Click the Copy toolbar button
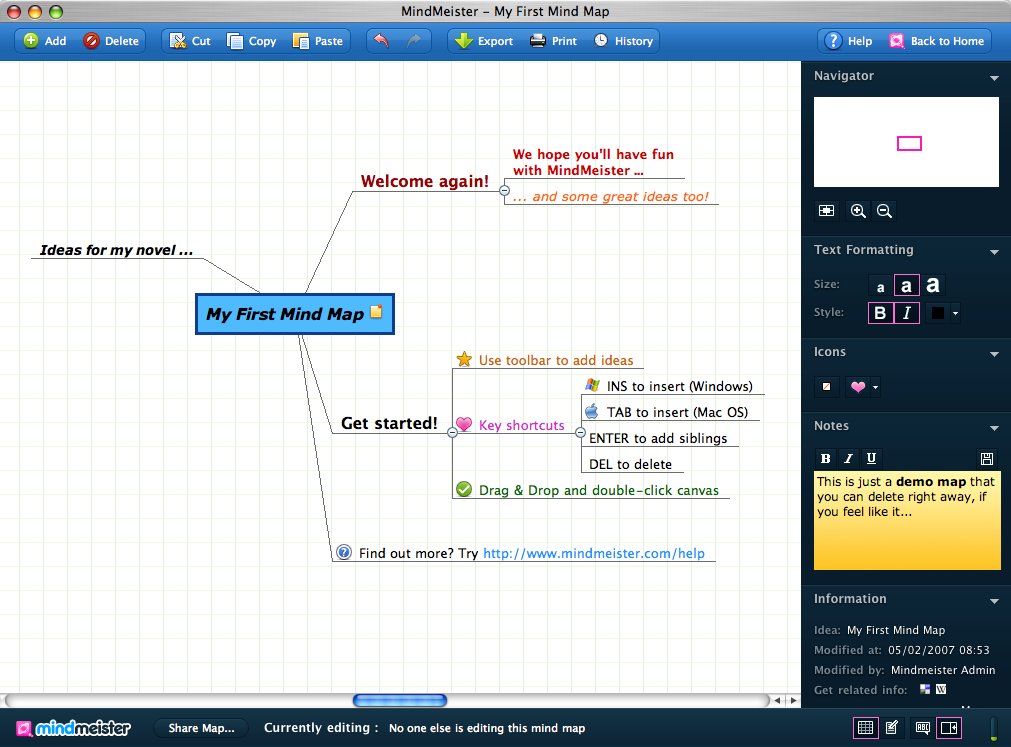Image resolution: width=1011 pixels, height=747 pixels. click(251, 41)
